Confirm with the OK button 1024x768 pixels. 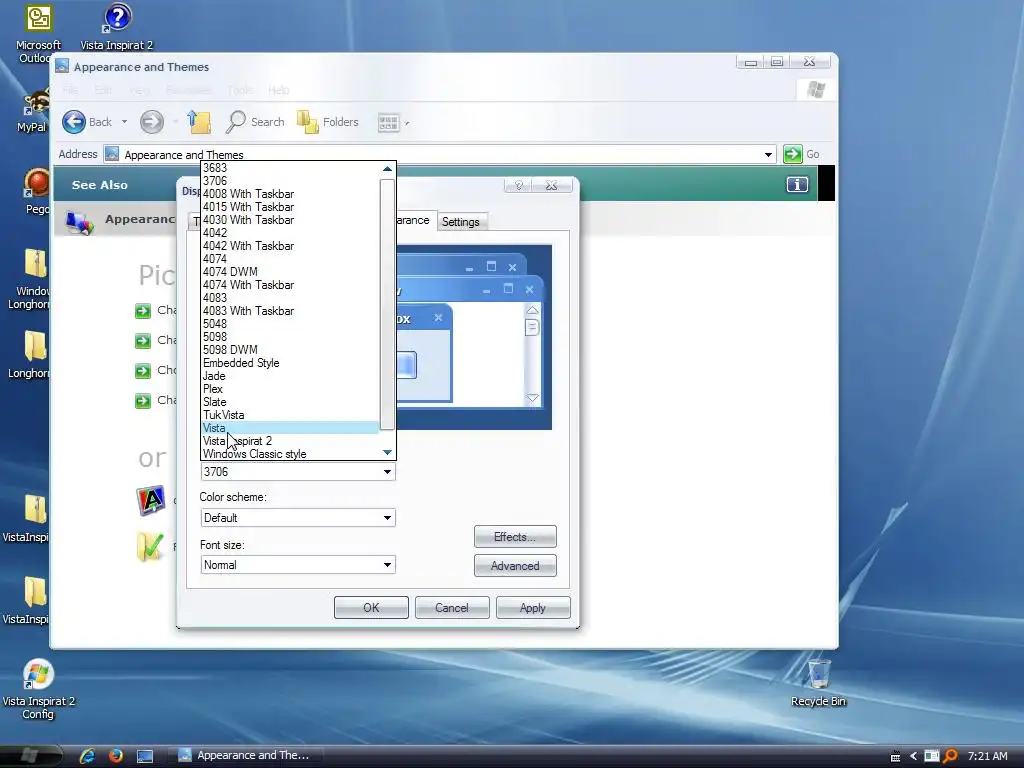coord(371,608)
